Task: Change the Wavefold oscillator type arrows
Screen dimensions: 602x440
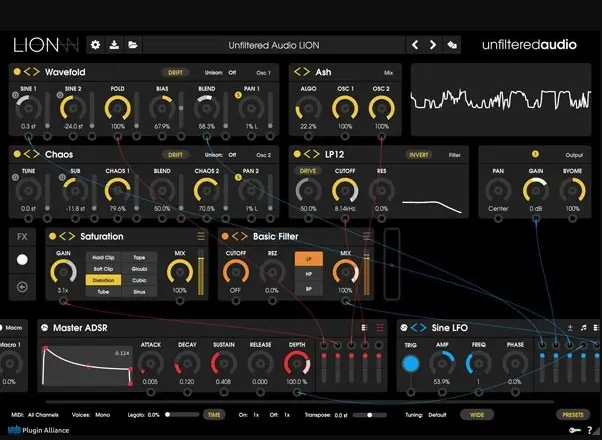Action: [31, 72]
